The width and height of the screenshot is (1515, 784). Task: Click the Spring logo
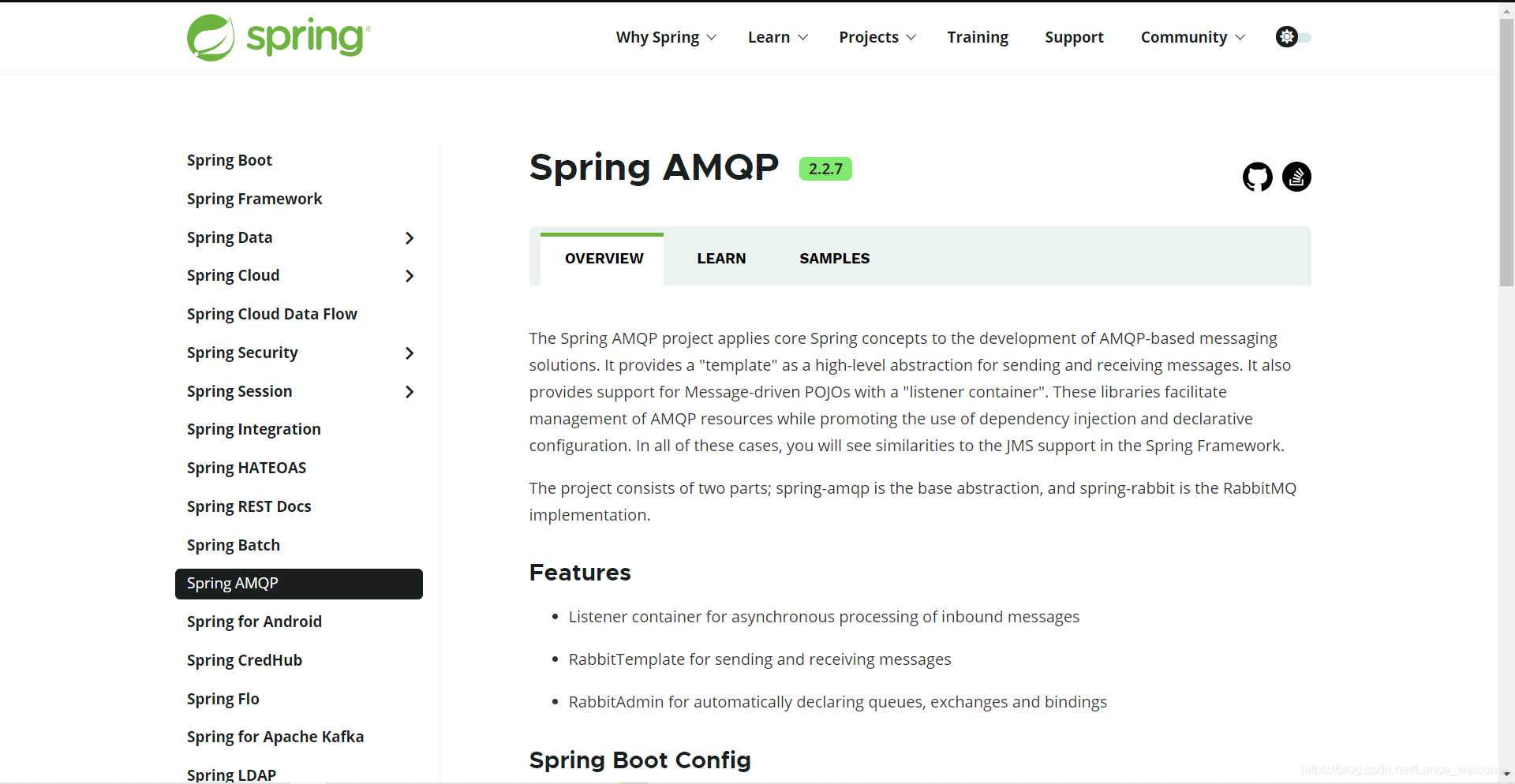coord(279,37)
